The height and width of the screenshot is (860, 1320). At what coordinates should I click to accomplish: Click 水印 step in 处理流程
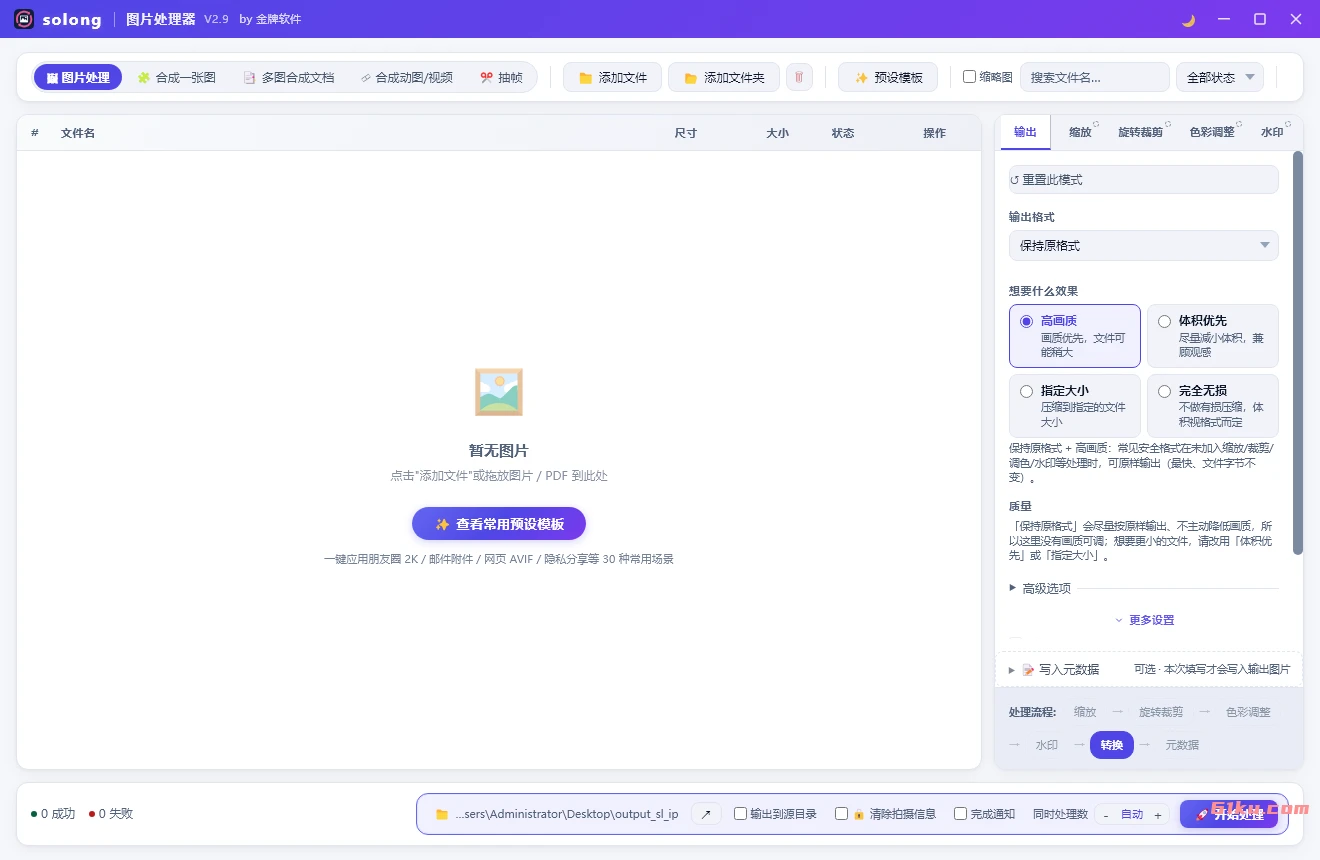[x=1047, y=745]
